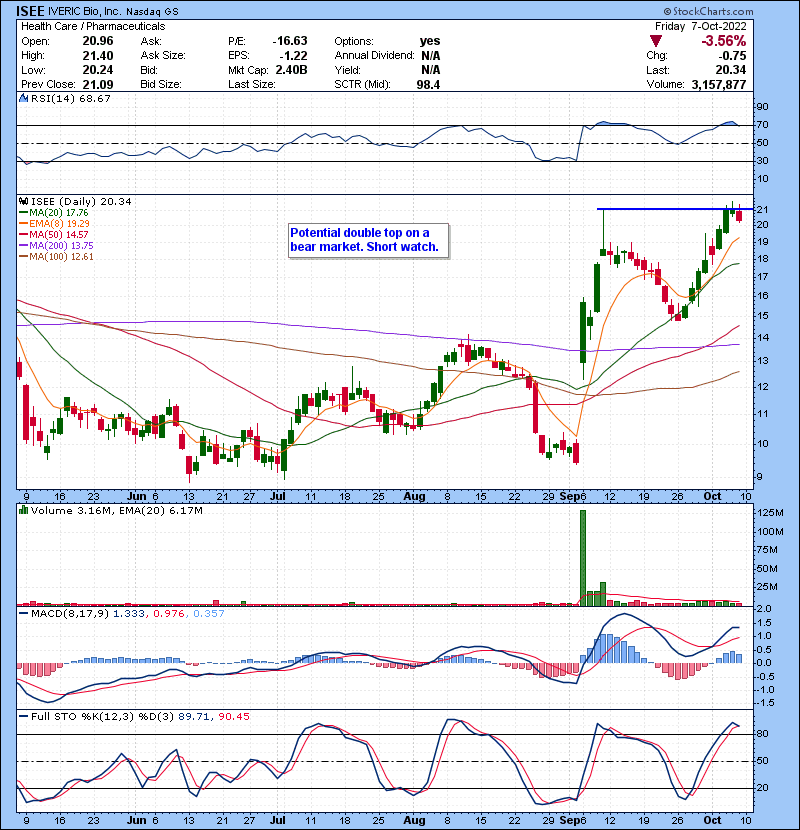Click the Volume value 3,157,877
This screenshot has width=800, height=830.
[718, 84]
